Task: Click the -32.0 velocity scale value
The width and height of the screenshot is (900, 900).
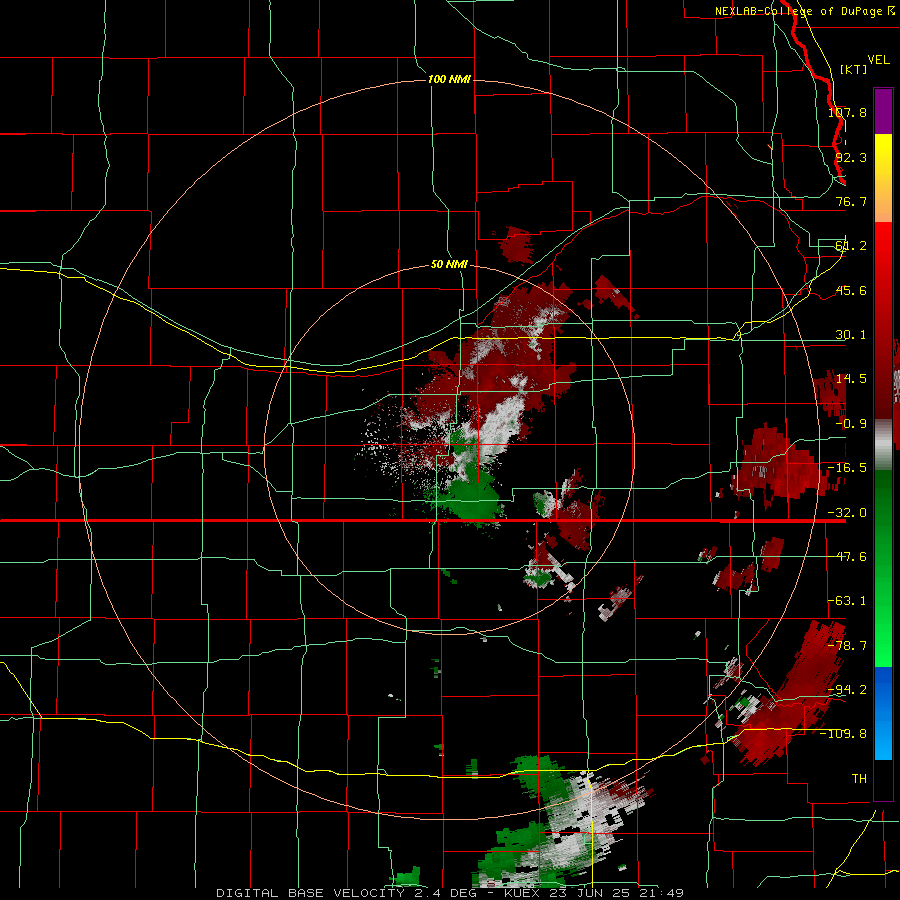Action: [847, 513]
